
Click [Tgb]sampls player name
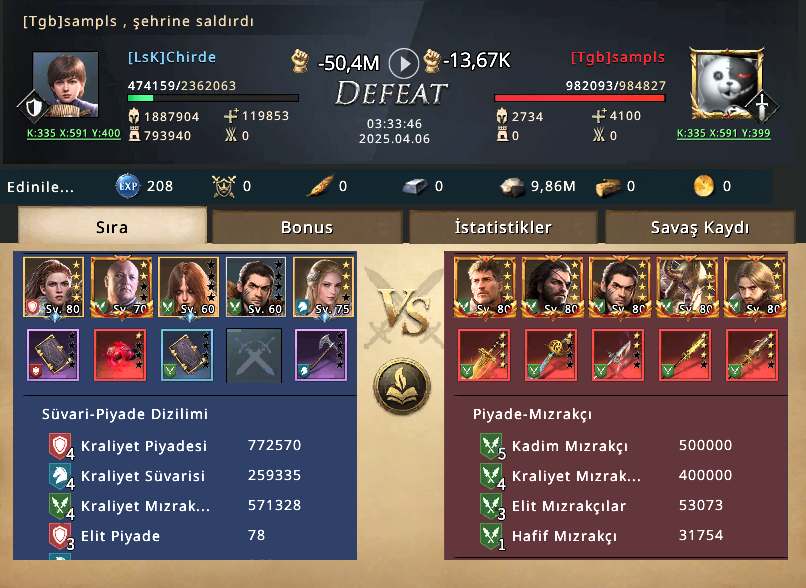pos(617,58)
